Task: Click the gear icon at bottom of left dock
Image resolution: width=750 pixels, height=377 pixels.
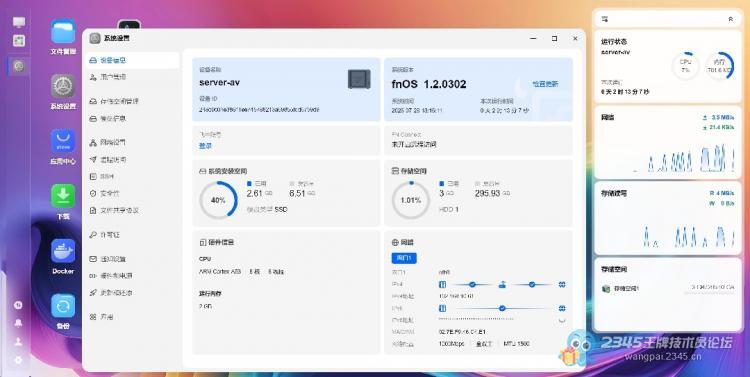Action: click(19, 360)
